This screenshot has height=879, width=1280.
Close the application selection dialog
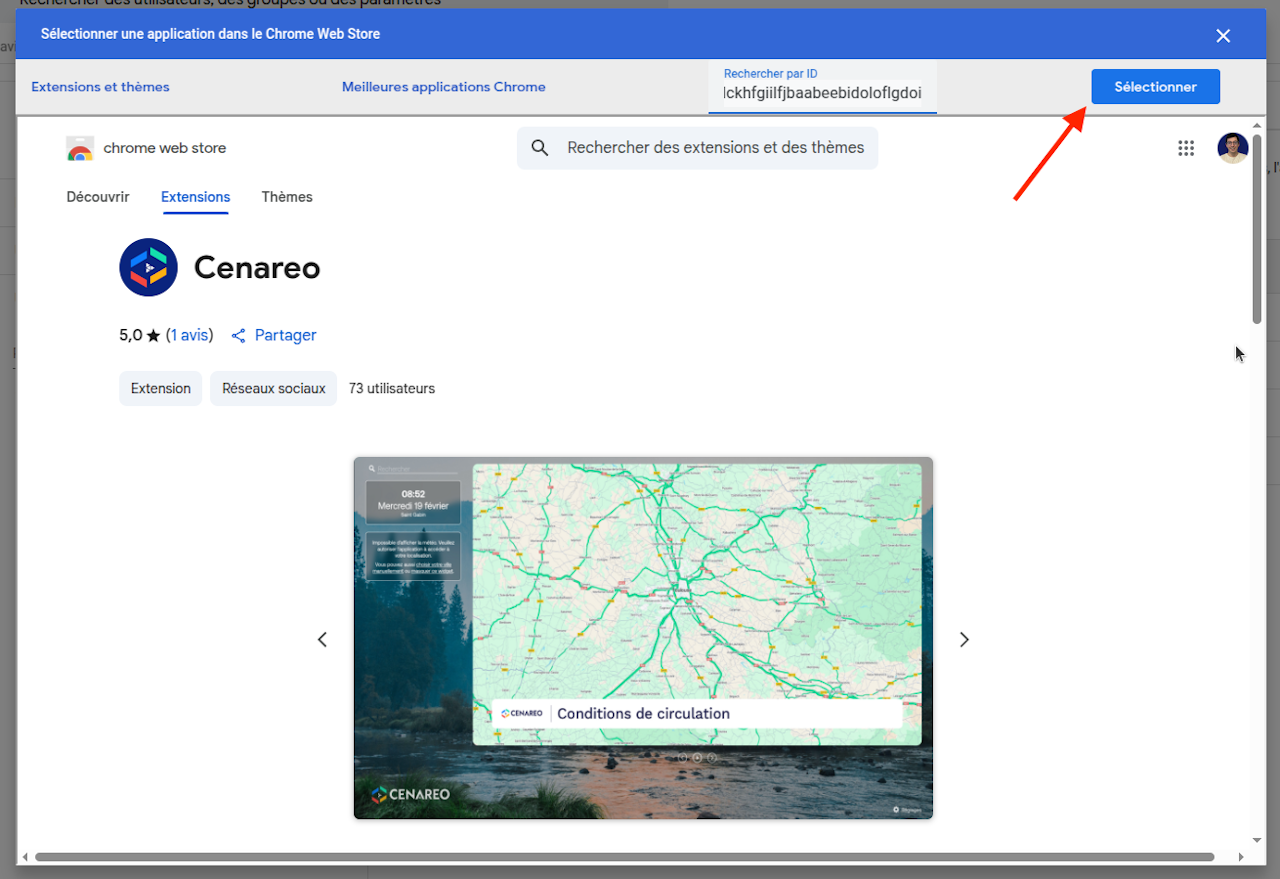[1223, 36]
